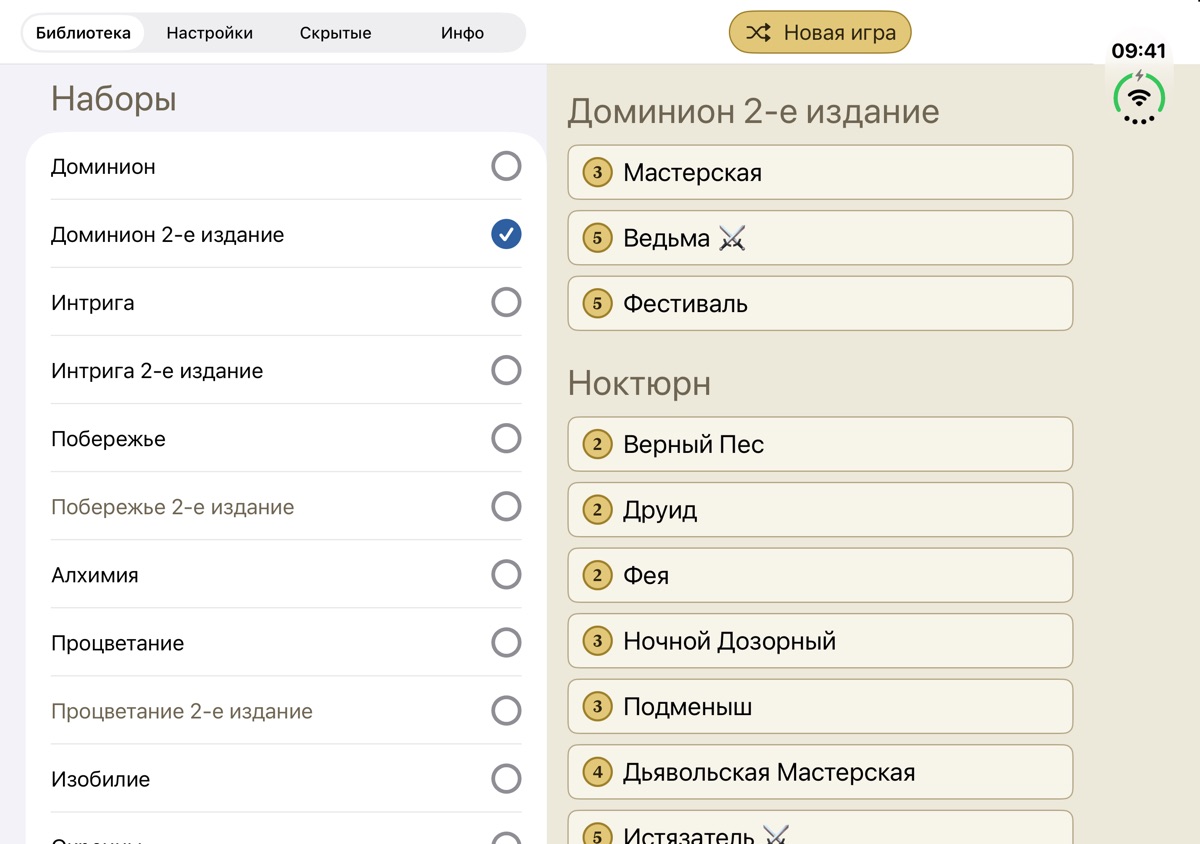The image size is (1200, 844).
Task: Select the Изобилие set radio button
Action: [x=506, y=778]
